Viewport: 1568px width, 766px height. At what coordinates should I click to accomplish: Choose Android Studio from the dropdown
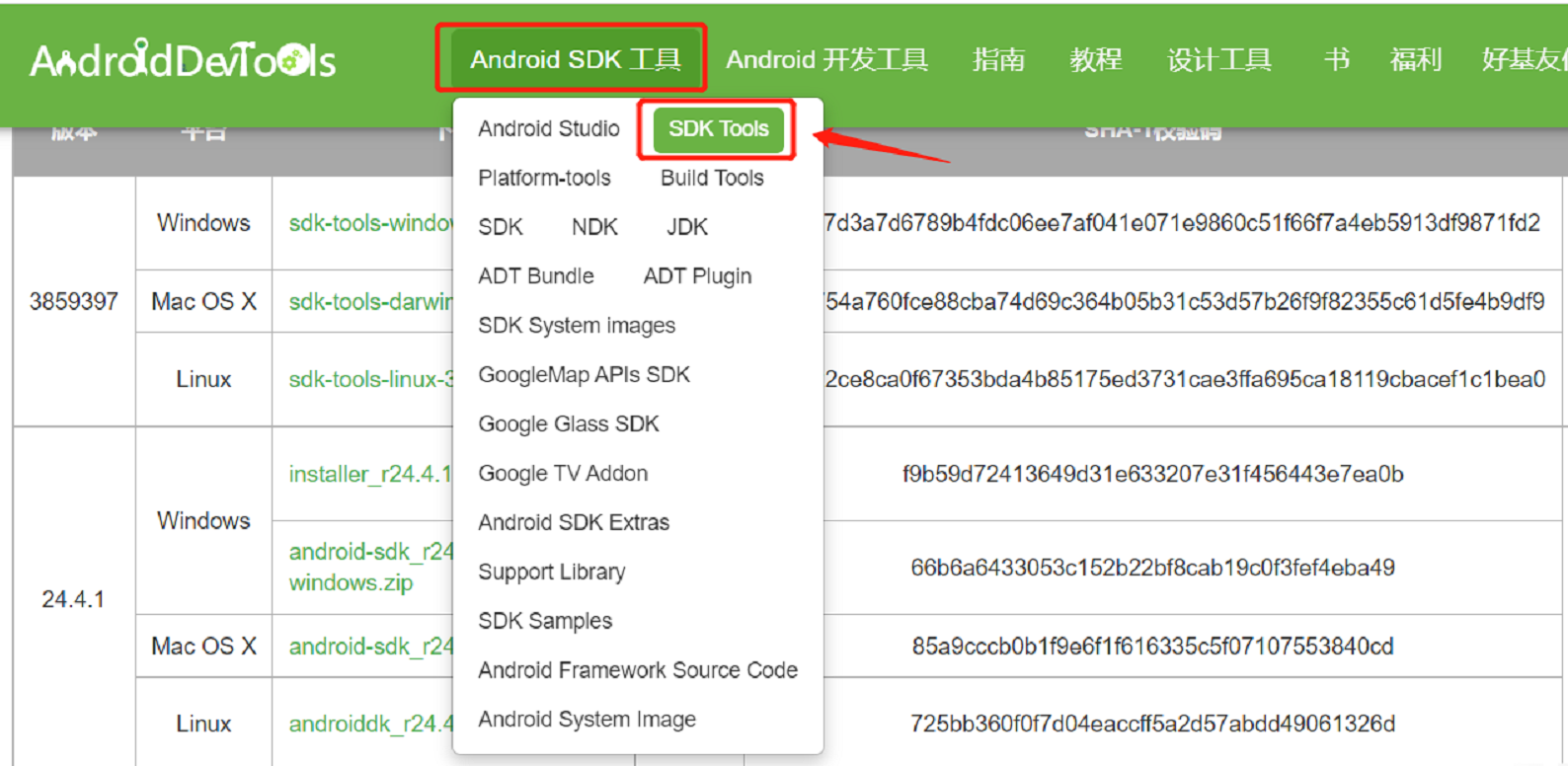tap(549, 128)
